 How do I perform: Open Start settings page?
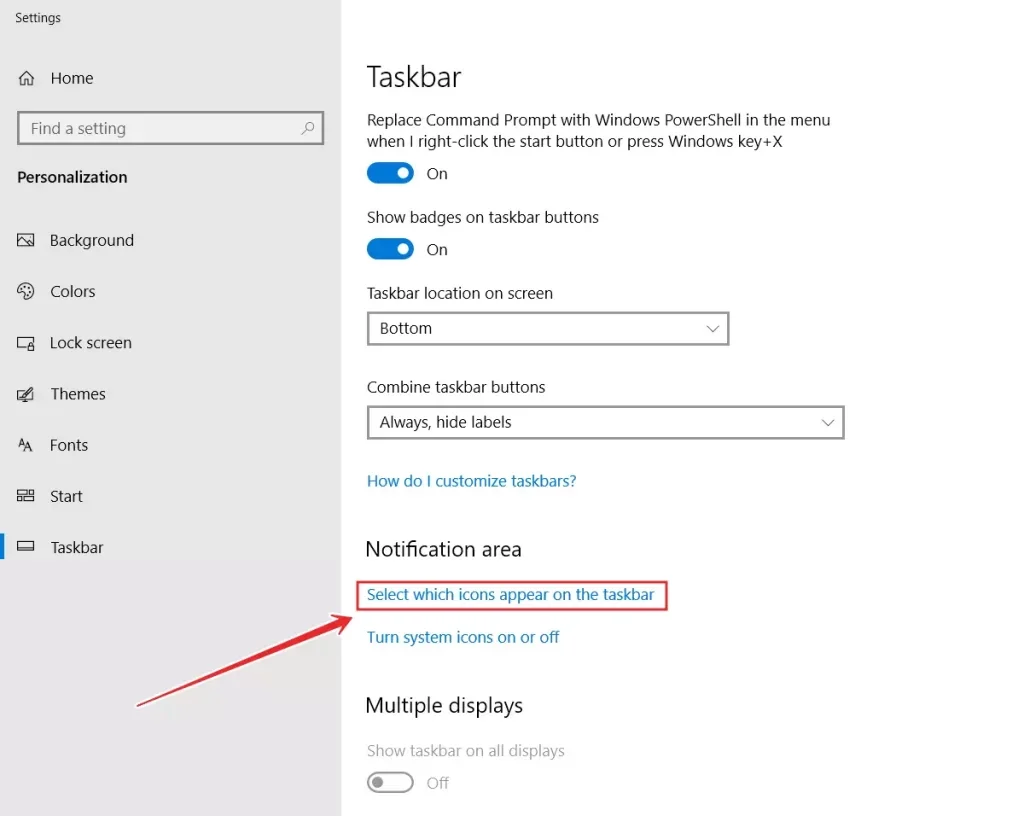(66, 496)
